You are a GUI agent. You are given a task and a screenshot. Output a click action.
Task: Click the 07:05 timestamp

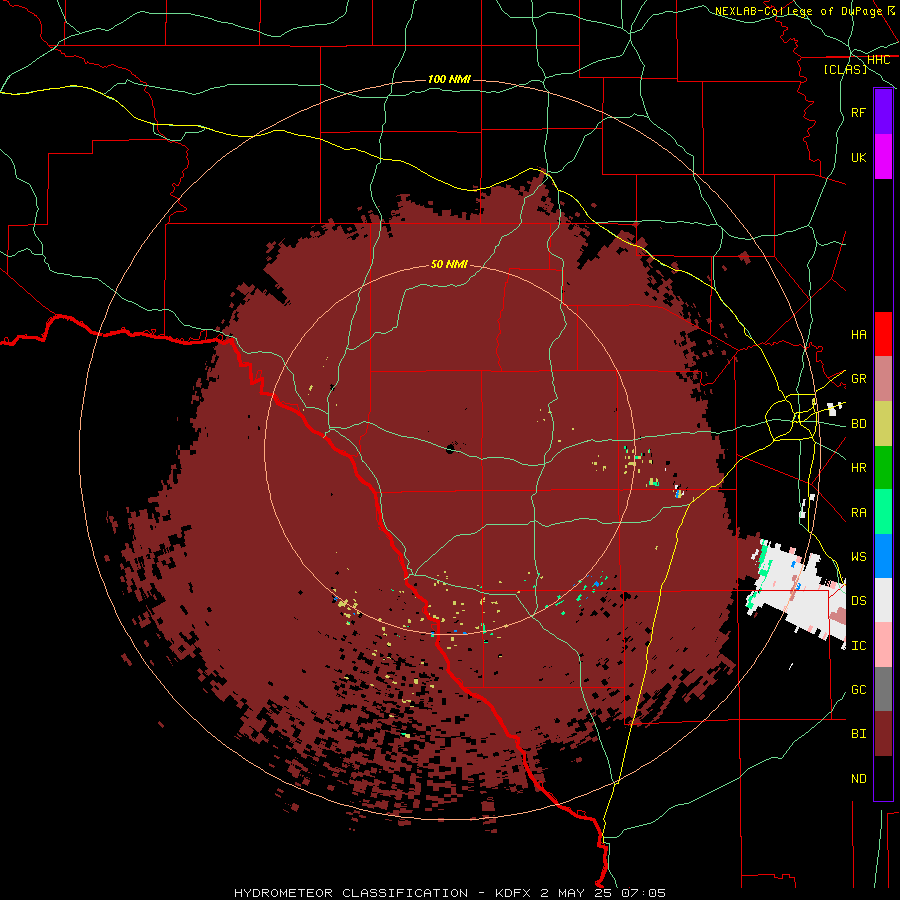point(645,893)
